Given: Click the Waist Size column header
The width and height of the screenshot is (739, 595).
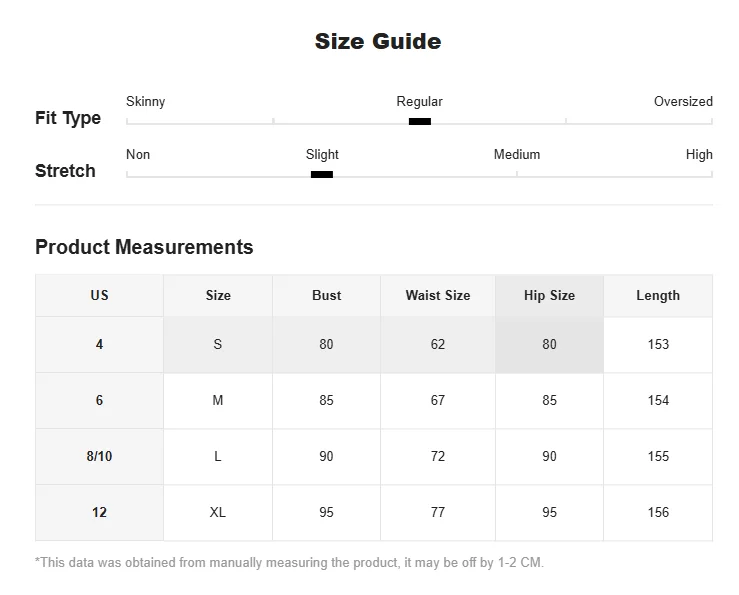Looking at the screenshot, I should tap(438, 295).
